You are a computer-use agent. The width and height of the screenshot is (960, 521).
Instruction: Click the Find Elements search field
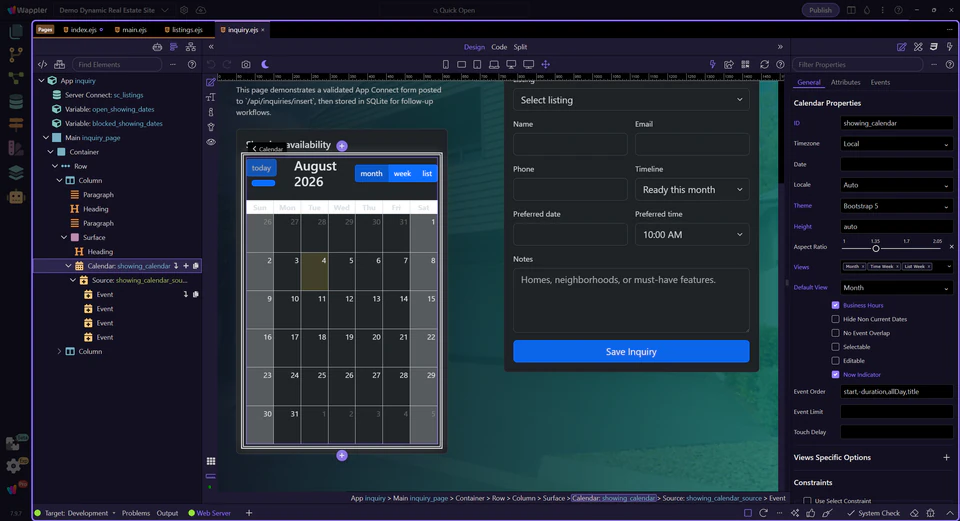(116, 64)
